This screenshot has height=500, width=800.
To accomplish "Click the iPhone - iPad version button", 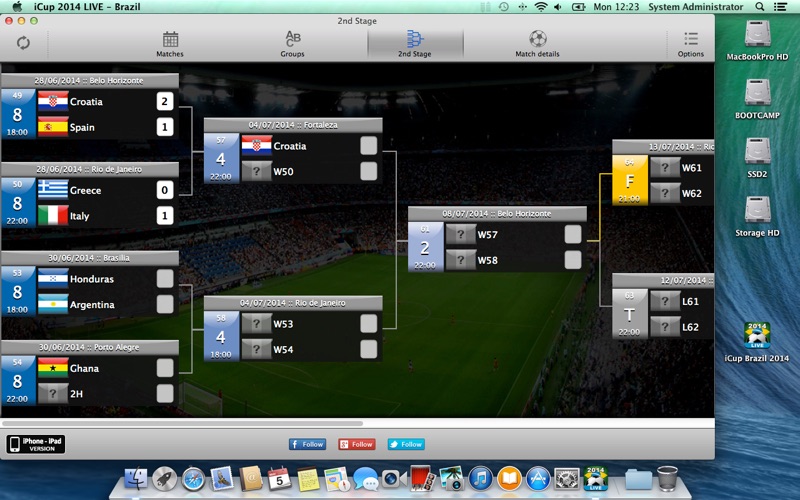I will tap(36, 444).
